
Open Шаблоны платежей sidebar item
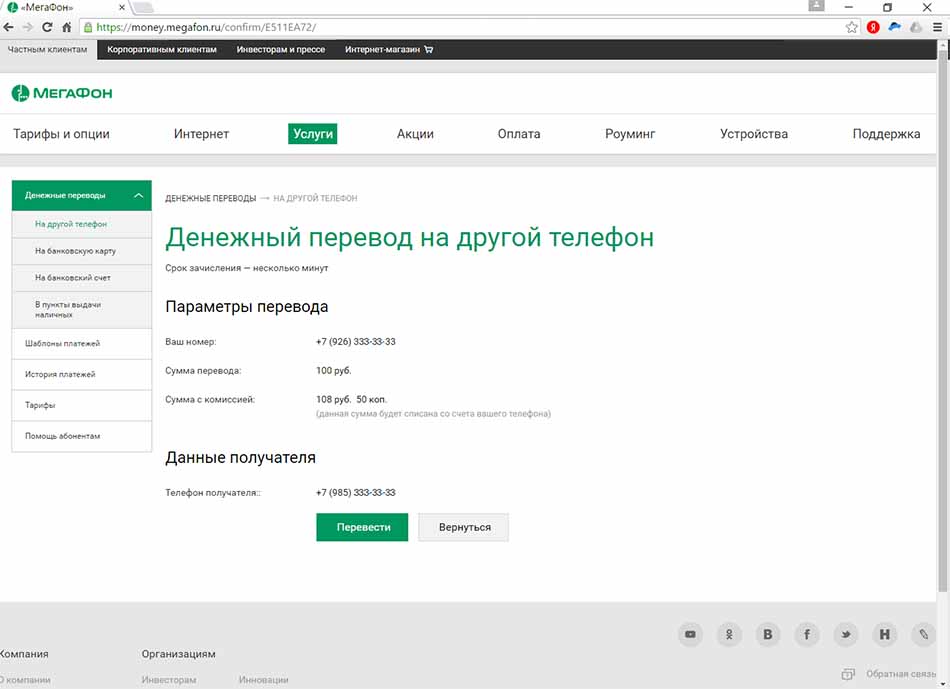coord(82,344)
